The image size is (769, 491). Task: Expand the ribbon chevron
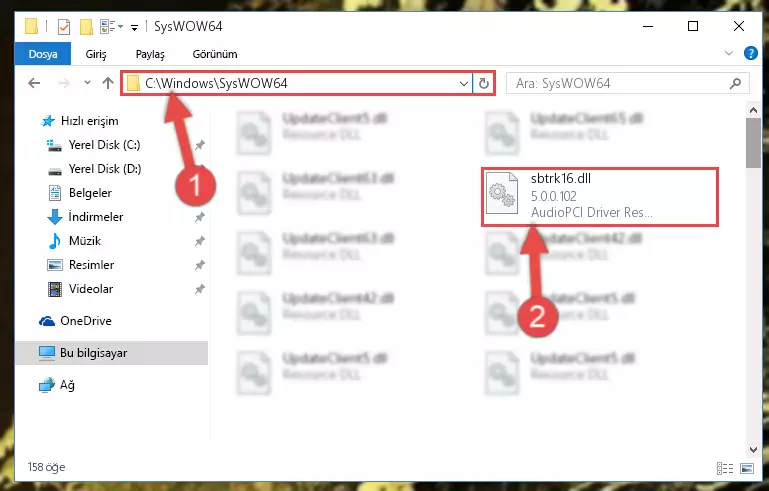[x=729, y=53]
